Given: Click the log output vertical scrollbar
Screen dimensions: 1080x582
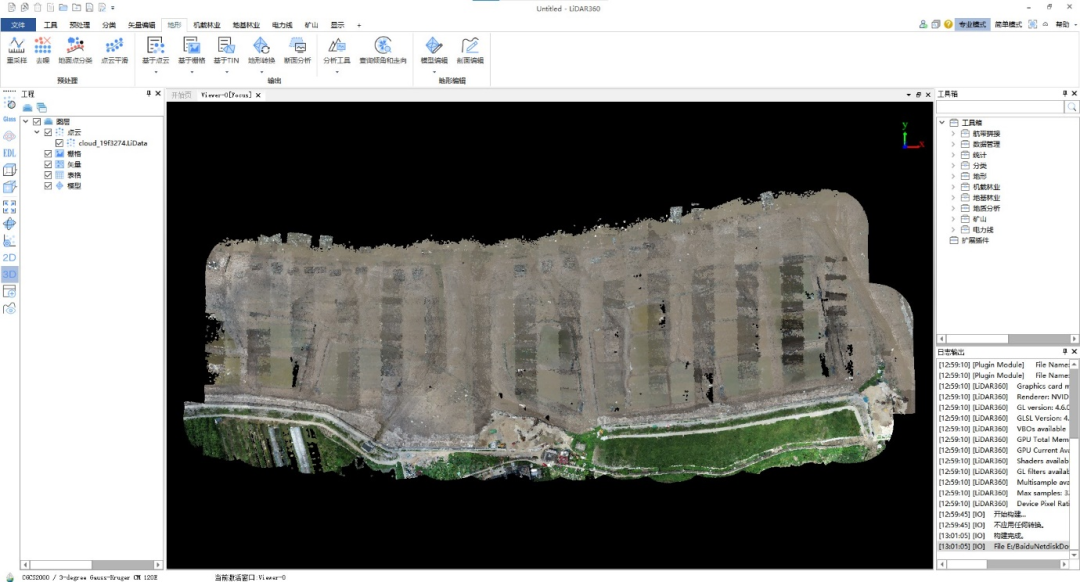Looking at the screenshot, I should [x=1074, y=457].
